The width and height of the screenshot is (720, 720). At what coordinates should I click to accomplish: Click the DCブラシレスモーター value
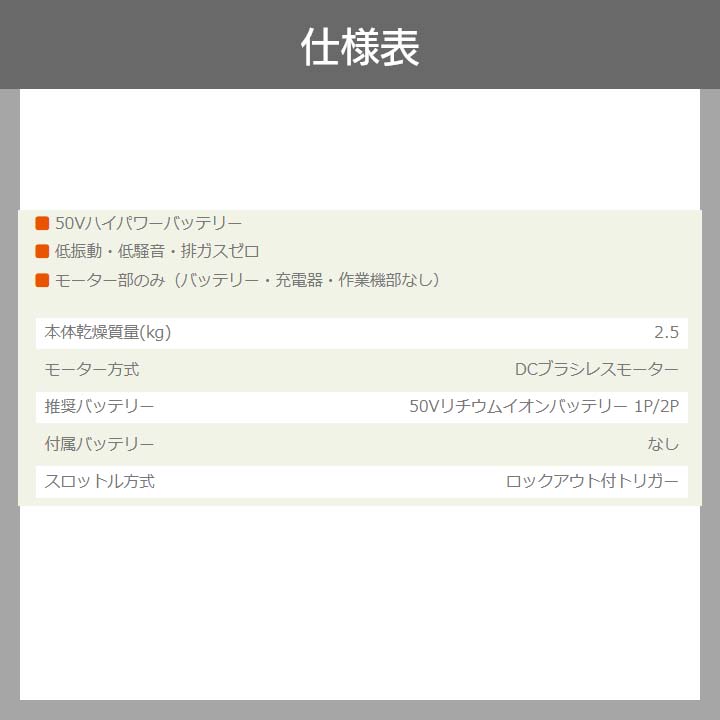596,370
